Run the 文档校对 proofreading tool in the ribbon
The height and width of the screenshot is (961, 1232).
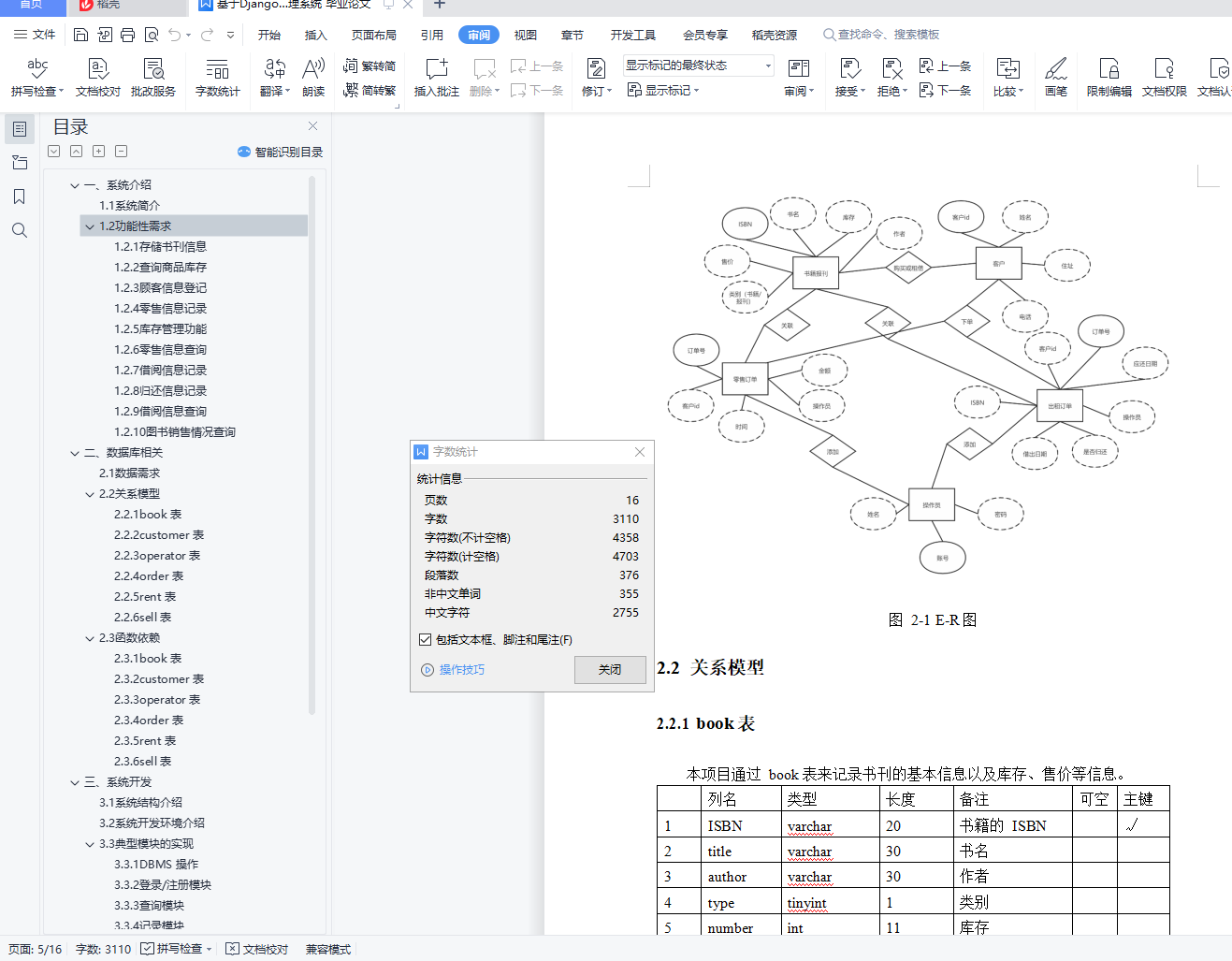tap(98, 77)
